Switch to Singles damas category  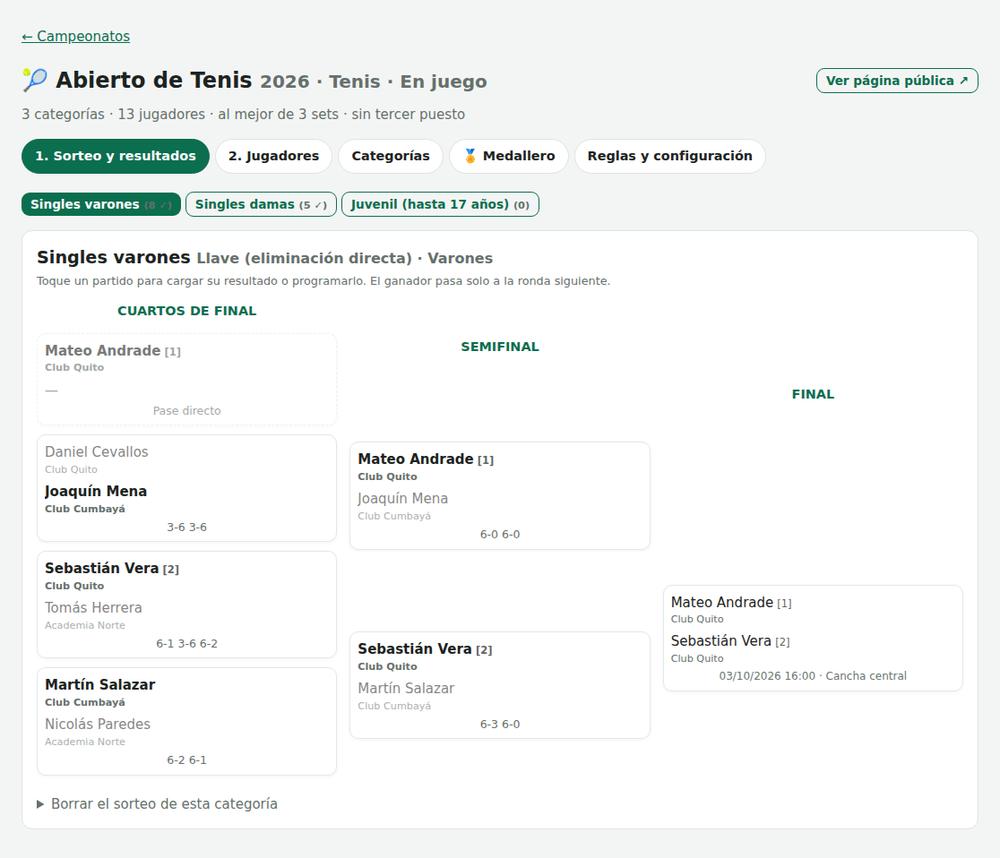(x=261, y=204)
